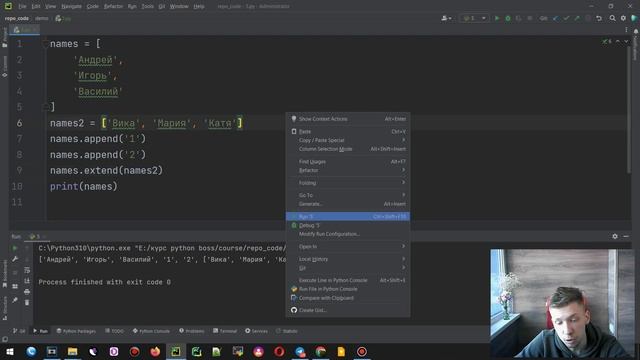Switch to the Terminal tool tab

tap(225, 331)
